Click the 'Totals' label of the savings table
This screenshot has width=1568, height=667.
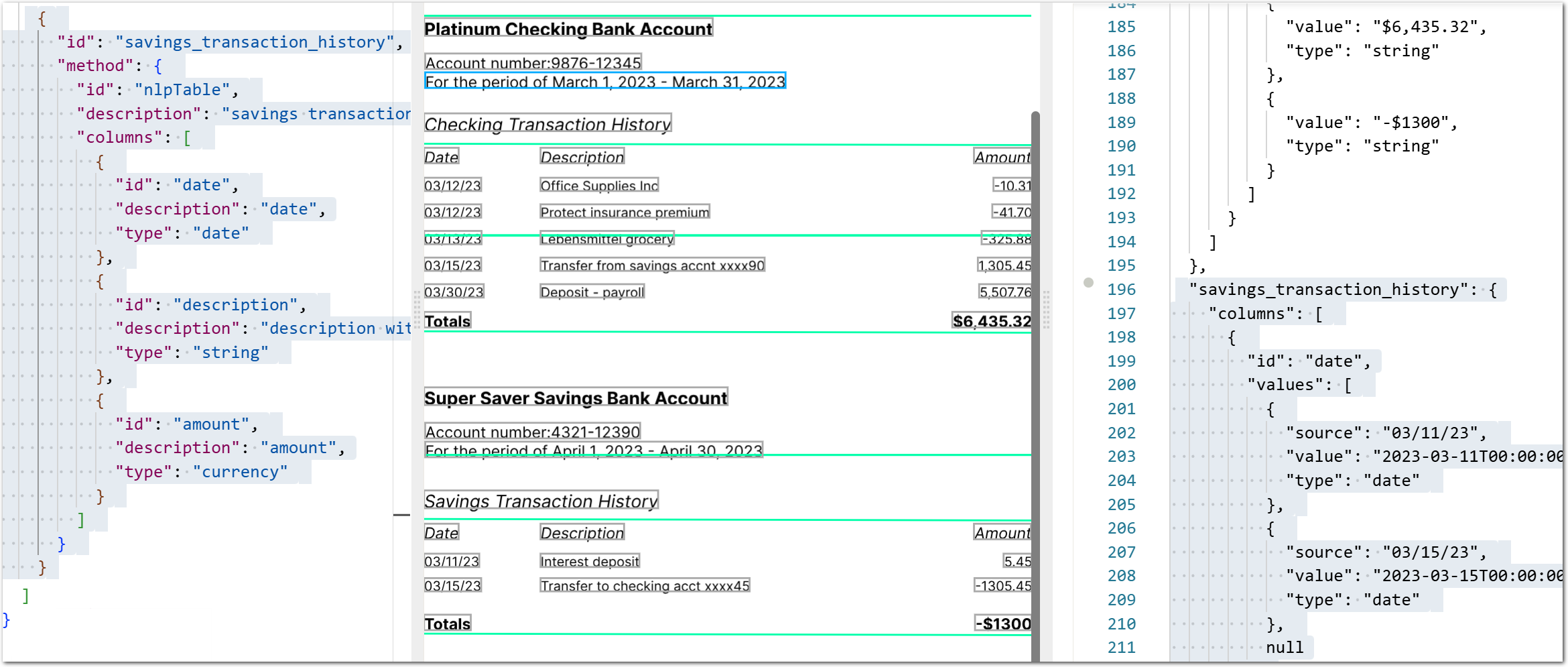click(x=448, y=623)
